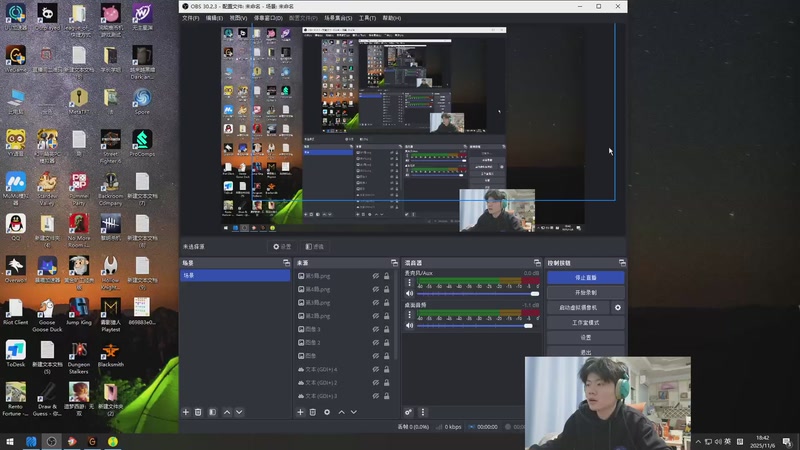The height and width of the screenshot is (450, 800).
Task: Toggle visibility of 第2局.png source
Action: coord(376,316)
